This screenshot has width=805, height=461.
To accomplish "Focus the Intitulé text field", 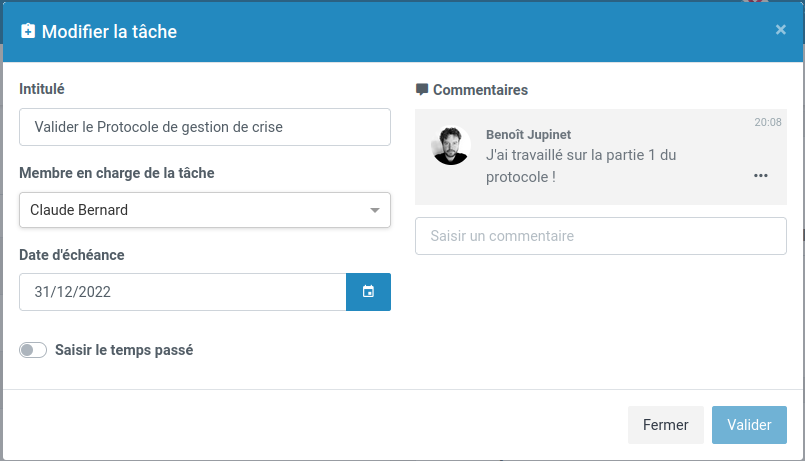I will pos(204,127).
